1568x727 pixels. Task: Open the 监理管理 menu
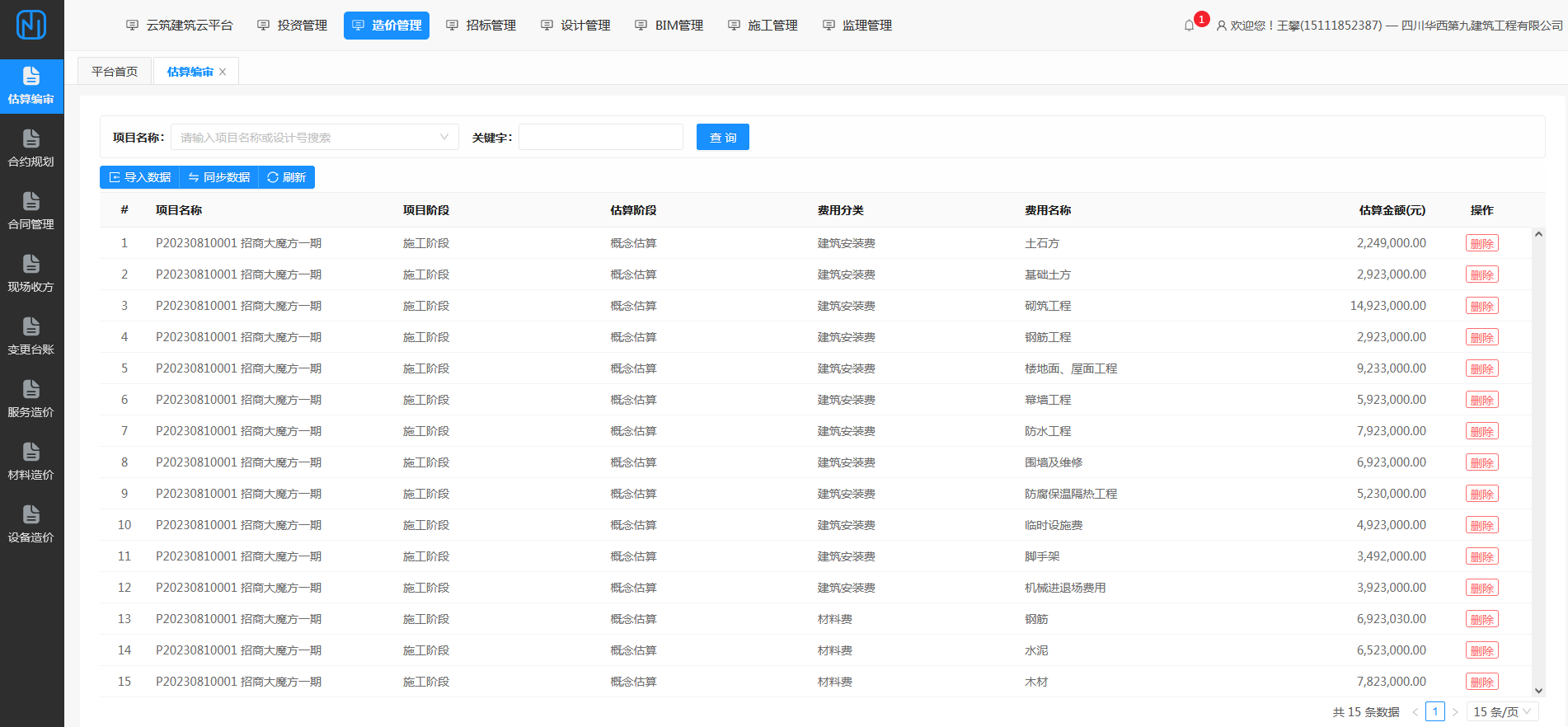857,26
